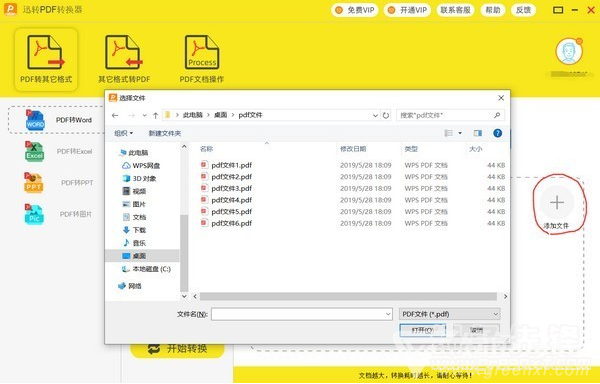This screenshot has width=600, height=384.
Task: Open the PDF文件 (*.pdf) type filter
Action: (x=449, y=314)
